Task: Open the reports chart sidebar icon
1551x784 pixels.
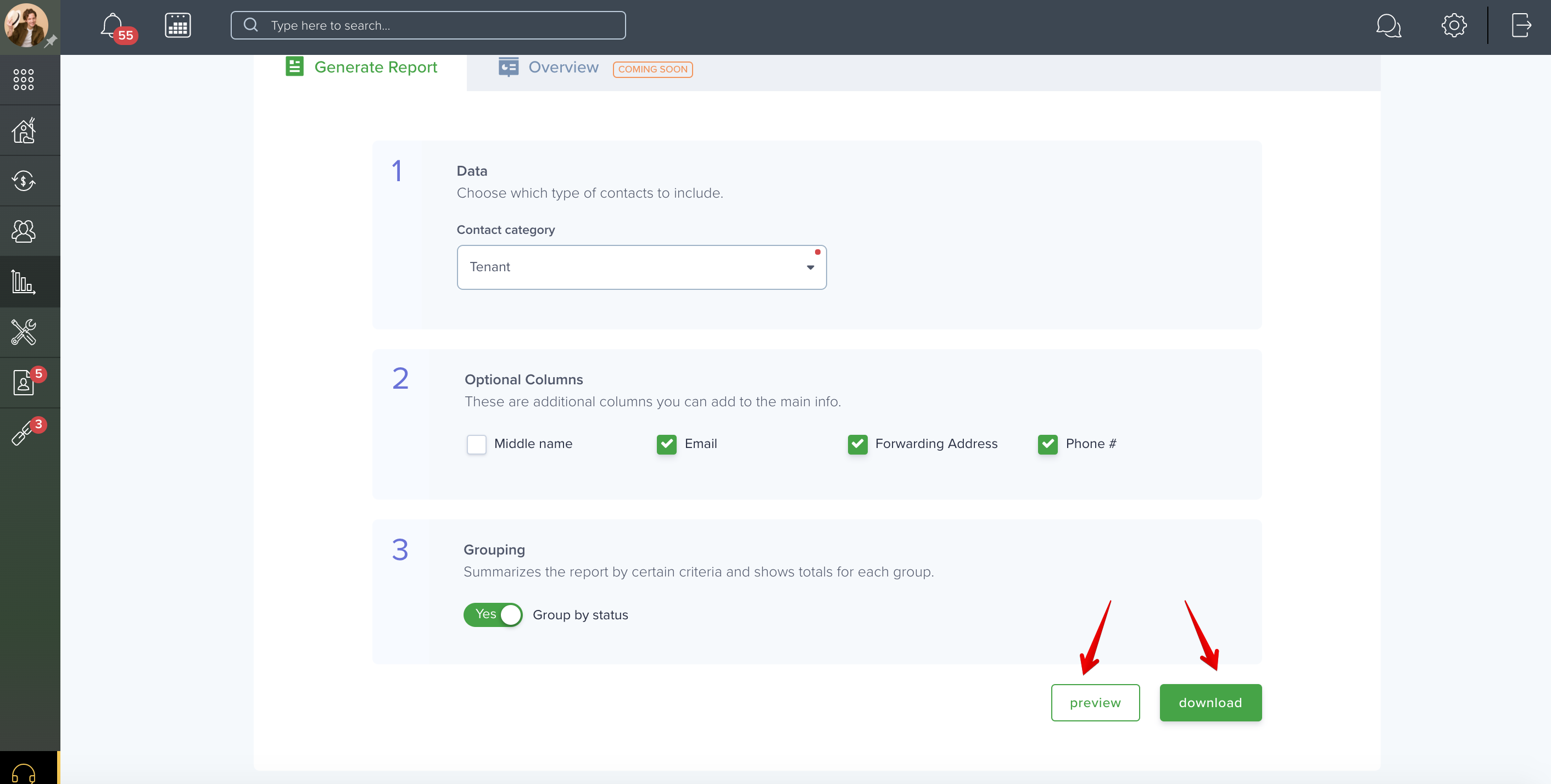Action: click(24, 282)
